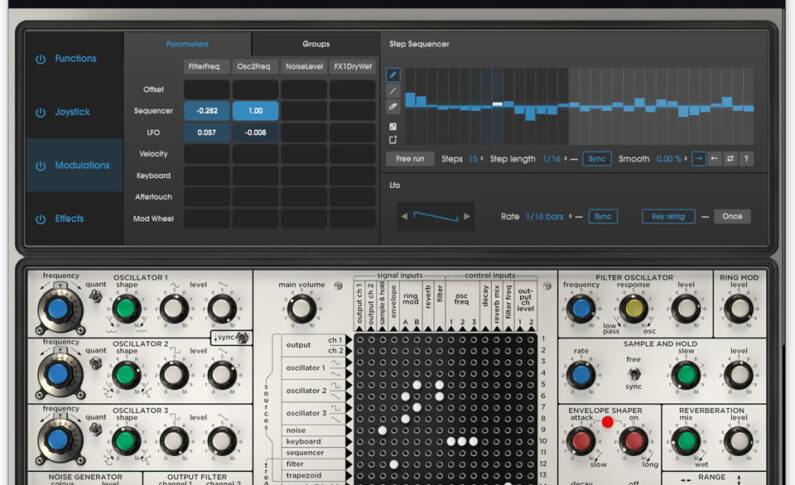Image resolution: width=795 pixels, height=485 pixels.
Task: Flip the oscillator sync switch
Action: pyautogui.click(x=243, y=338)
